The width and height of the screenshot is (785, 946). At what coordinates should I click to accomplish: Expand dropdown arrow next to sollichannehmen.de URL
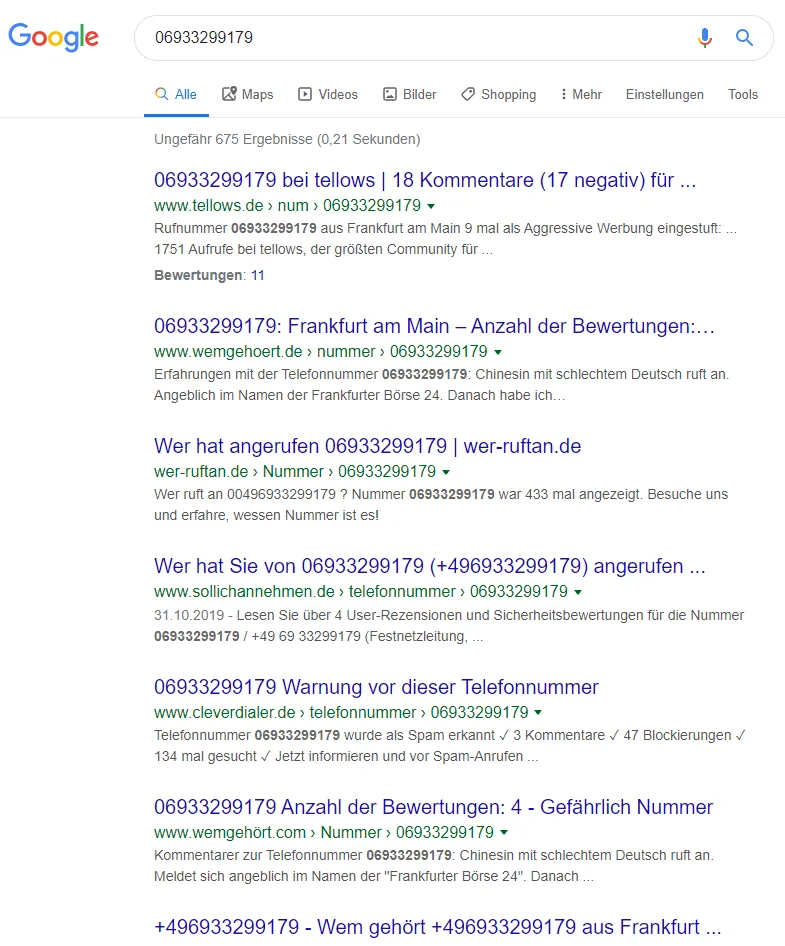coord(578,592)
